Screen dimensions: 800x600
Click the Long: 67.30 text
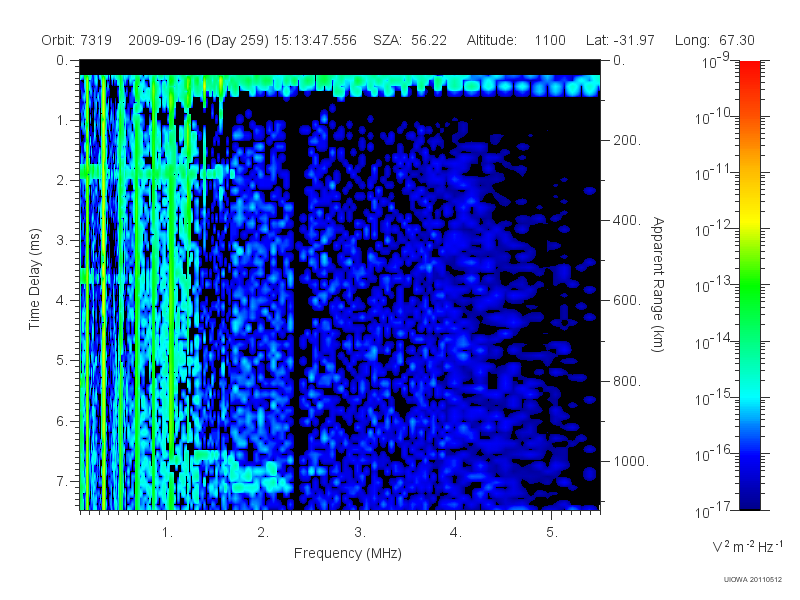(x=714, y=40)
